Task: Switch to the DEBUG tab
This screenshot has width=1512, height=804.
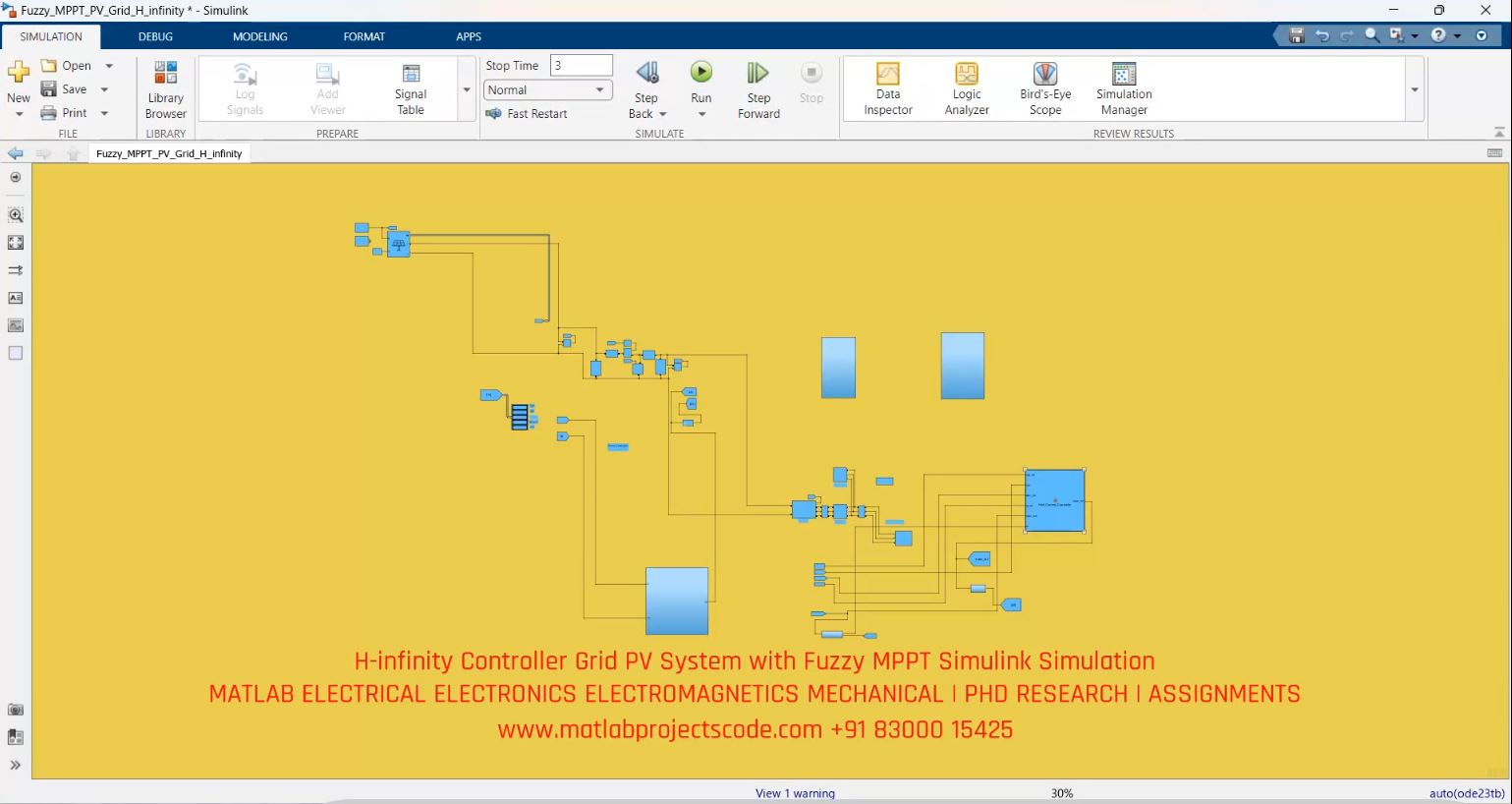Action: (155, 36)
